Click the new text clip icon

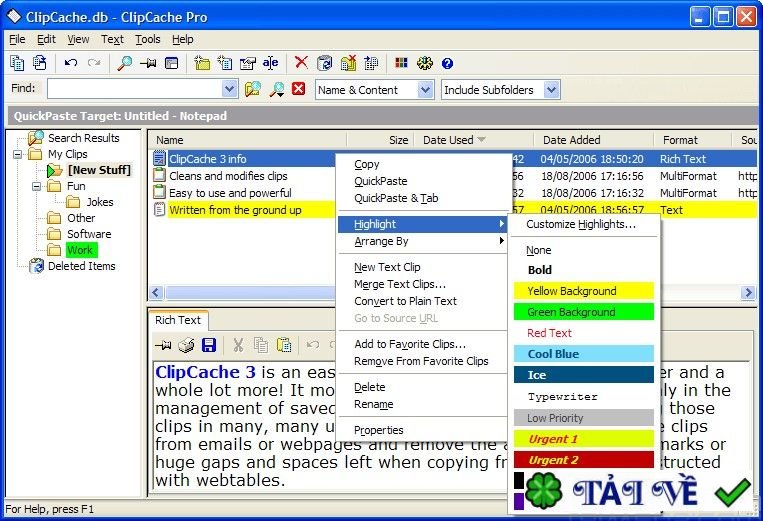pos(225,63)
